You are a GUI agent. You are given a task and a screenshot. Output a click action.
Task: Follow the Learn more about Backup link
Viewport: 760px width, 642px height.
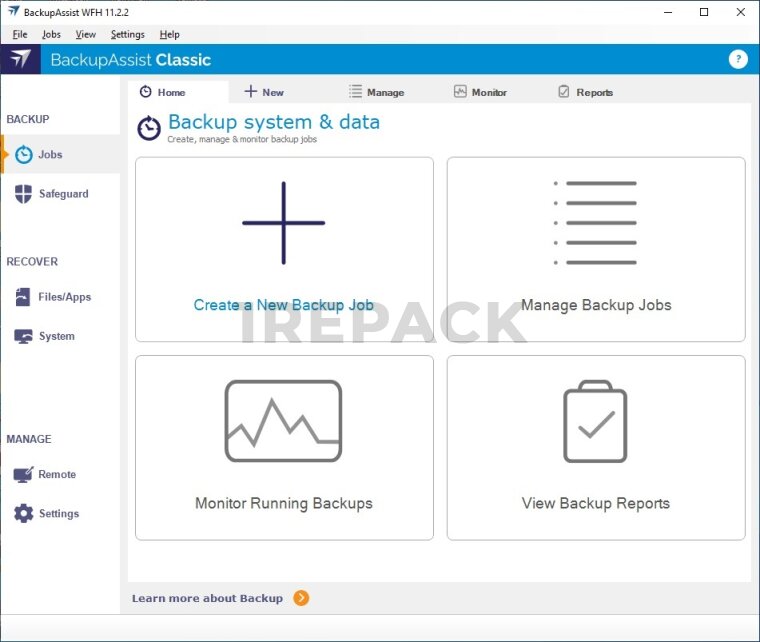[207, 598]
